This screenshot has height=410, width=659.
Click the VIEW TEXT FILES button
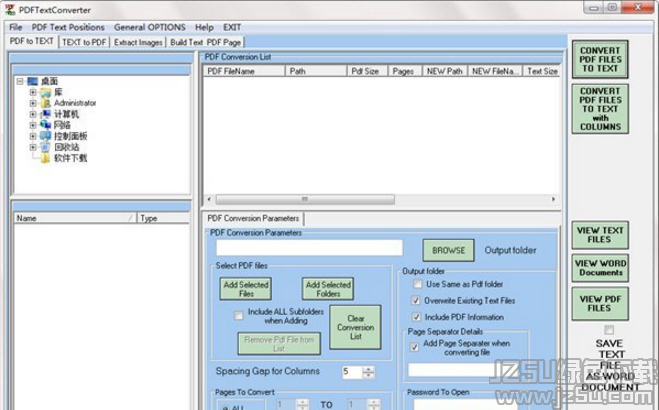pos(600,235)
